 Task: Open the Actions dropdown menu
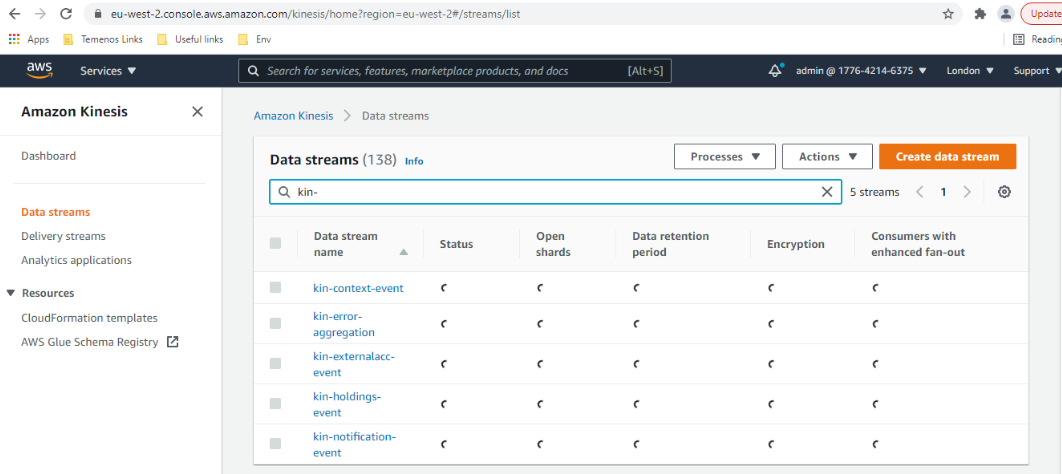pos(827,157)
